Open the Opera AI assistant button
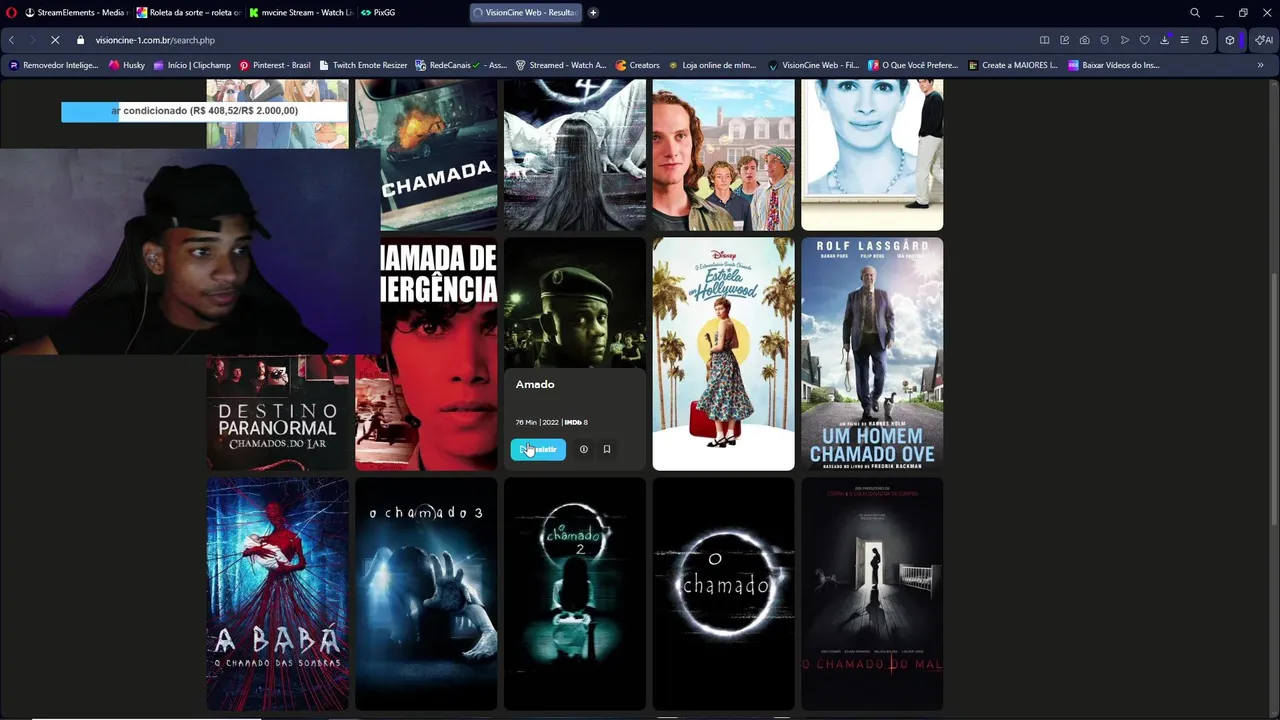The height and width of the screenshot is (720, 1280). (x=1264, y=40)
